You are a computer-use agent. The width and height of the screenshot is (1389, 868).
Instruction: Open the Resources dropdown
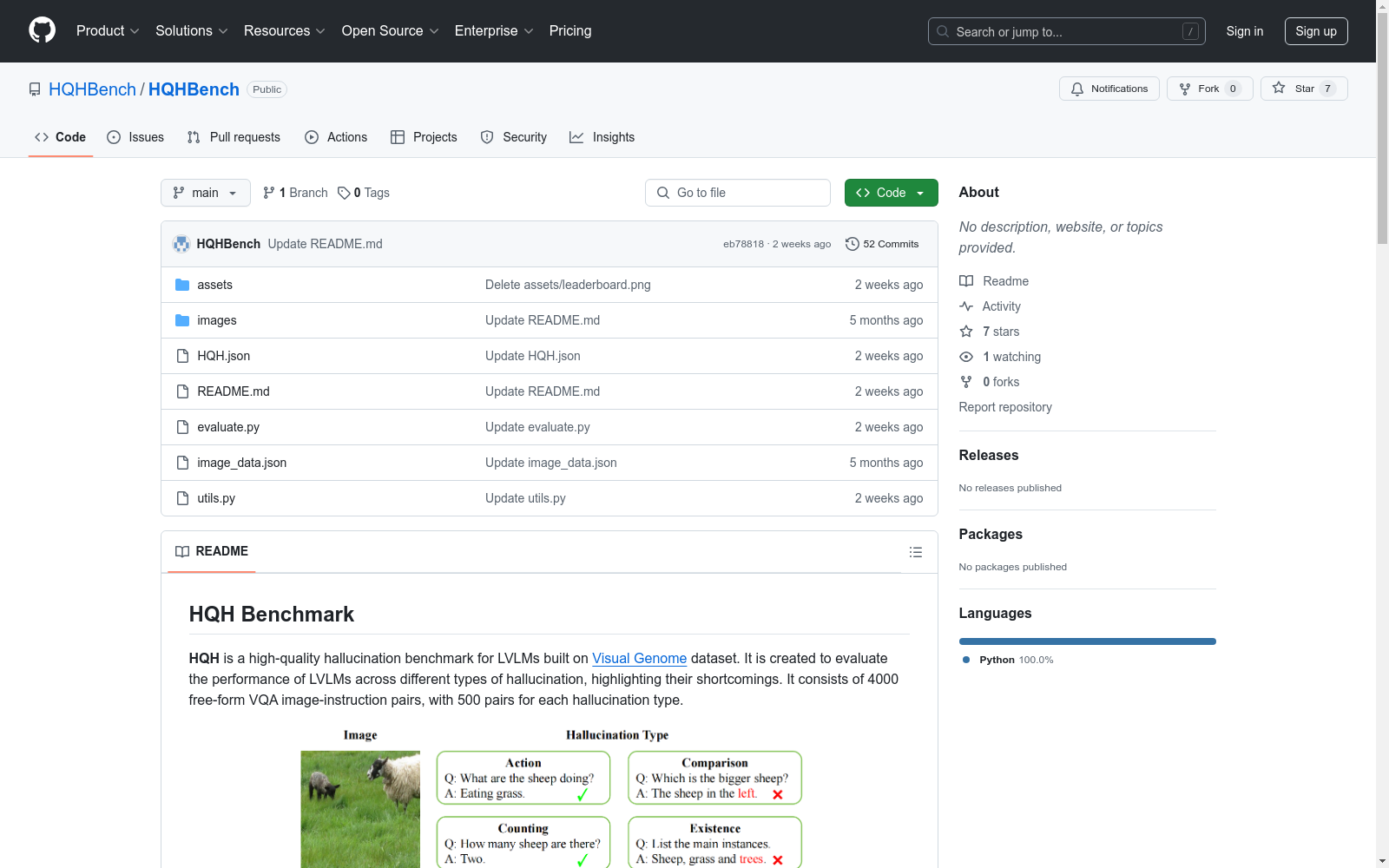coord(284,30)
